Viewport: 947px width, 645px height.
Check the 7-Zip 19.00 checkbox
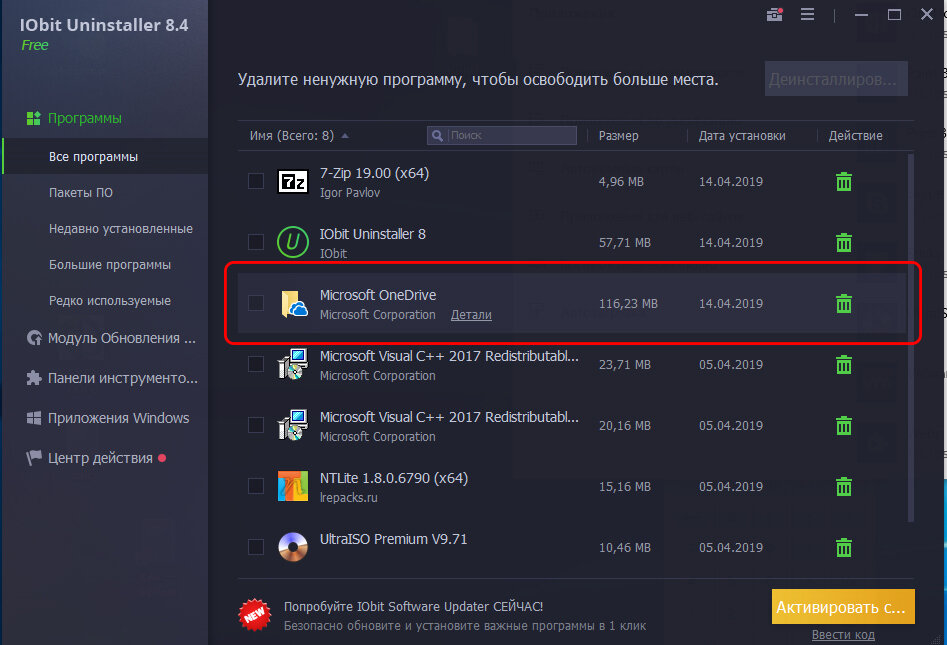point(255,181)
